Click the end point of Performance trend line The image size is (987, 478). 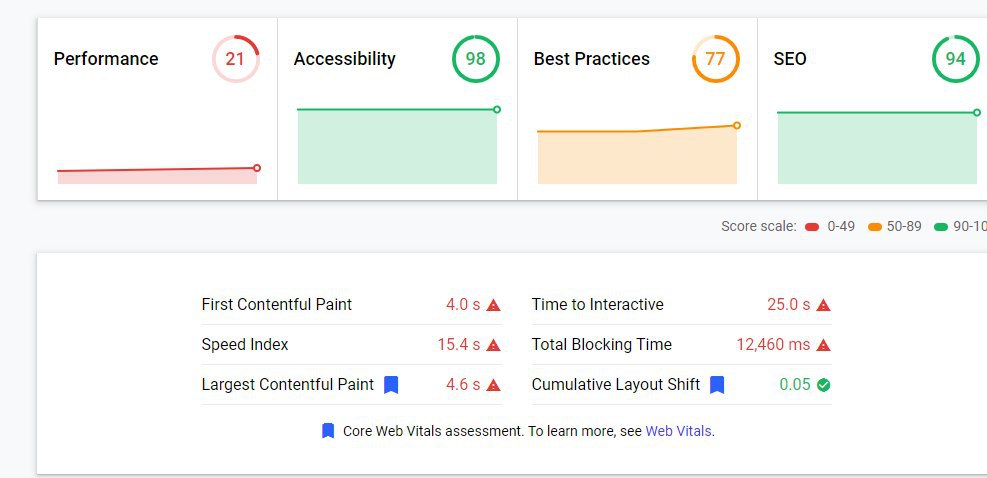[x=257, y=168]
